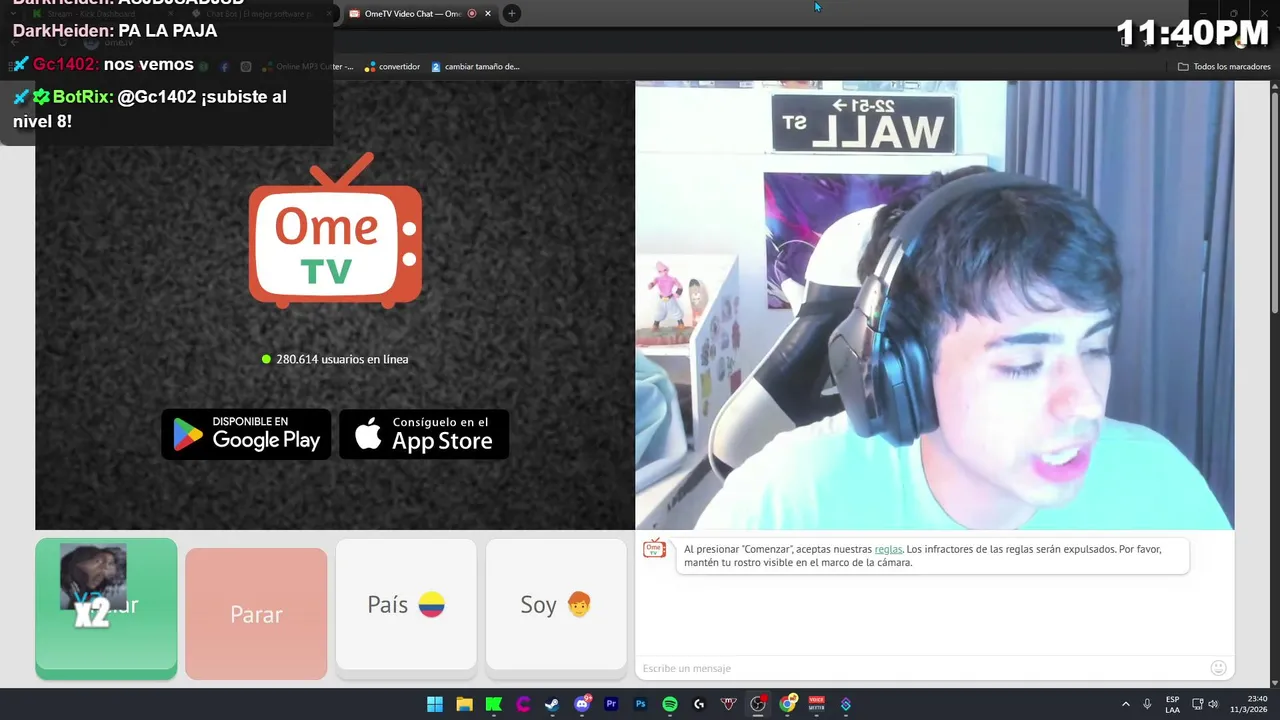This screenshot has height=720, width=1280.
Task: Click the local webcam video feed
Action: pyautogui.click(x=934, y=305)
